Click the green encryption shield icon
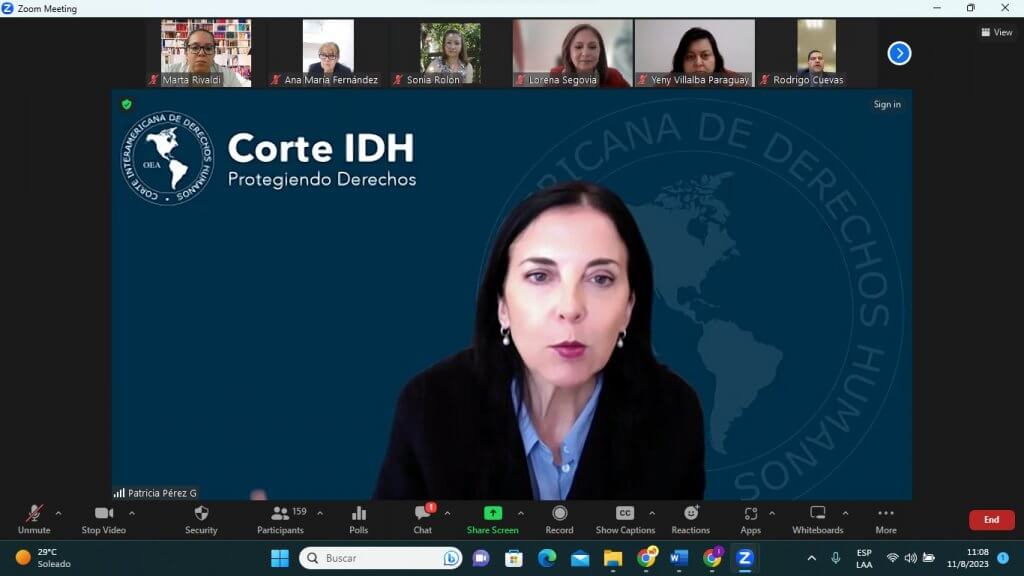 127,104
